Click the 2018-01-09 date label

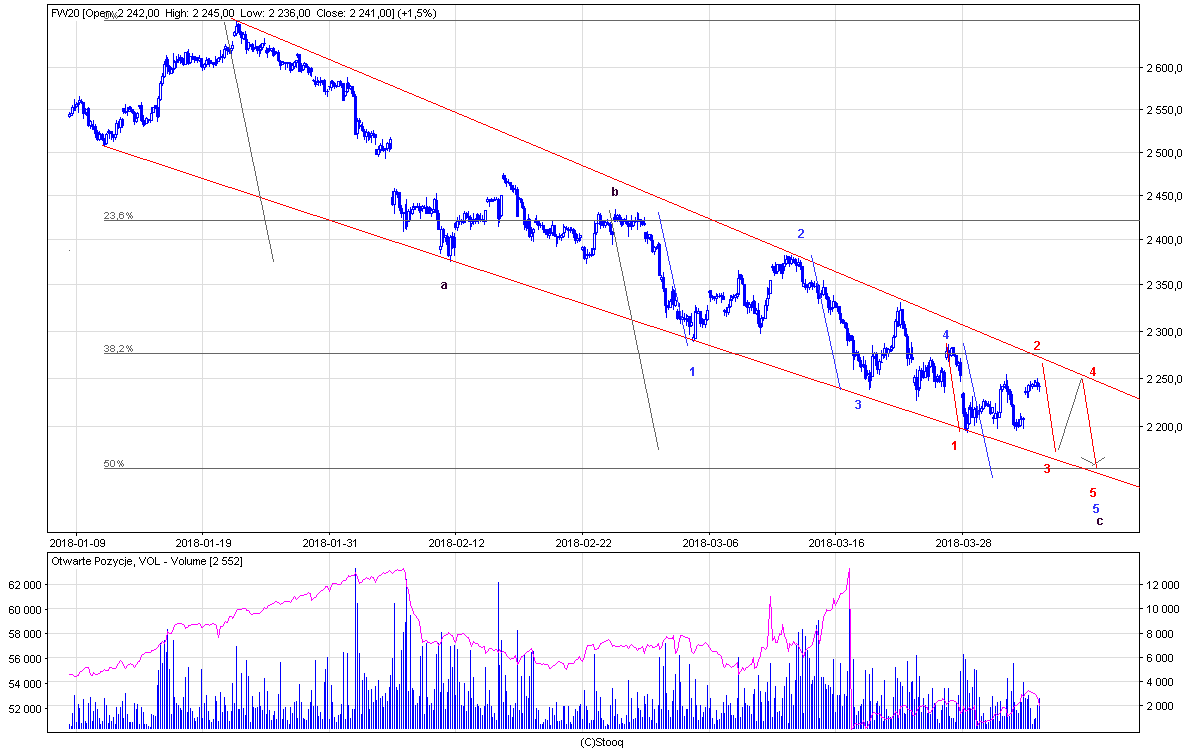(x=77, y=542)
